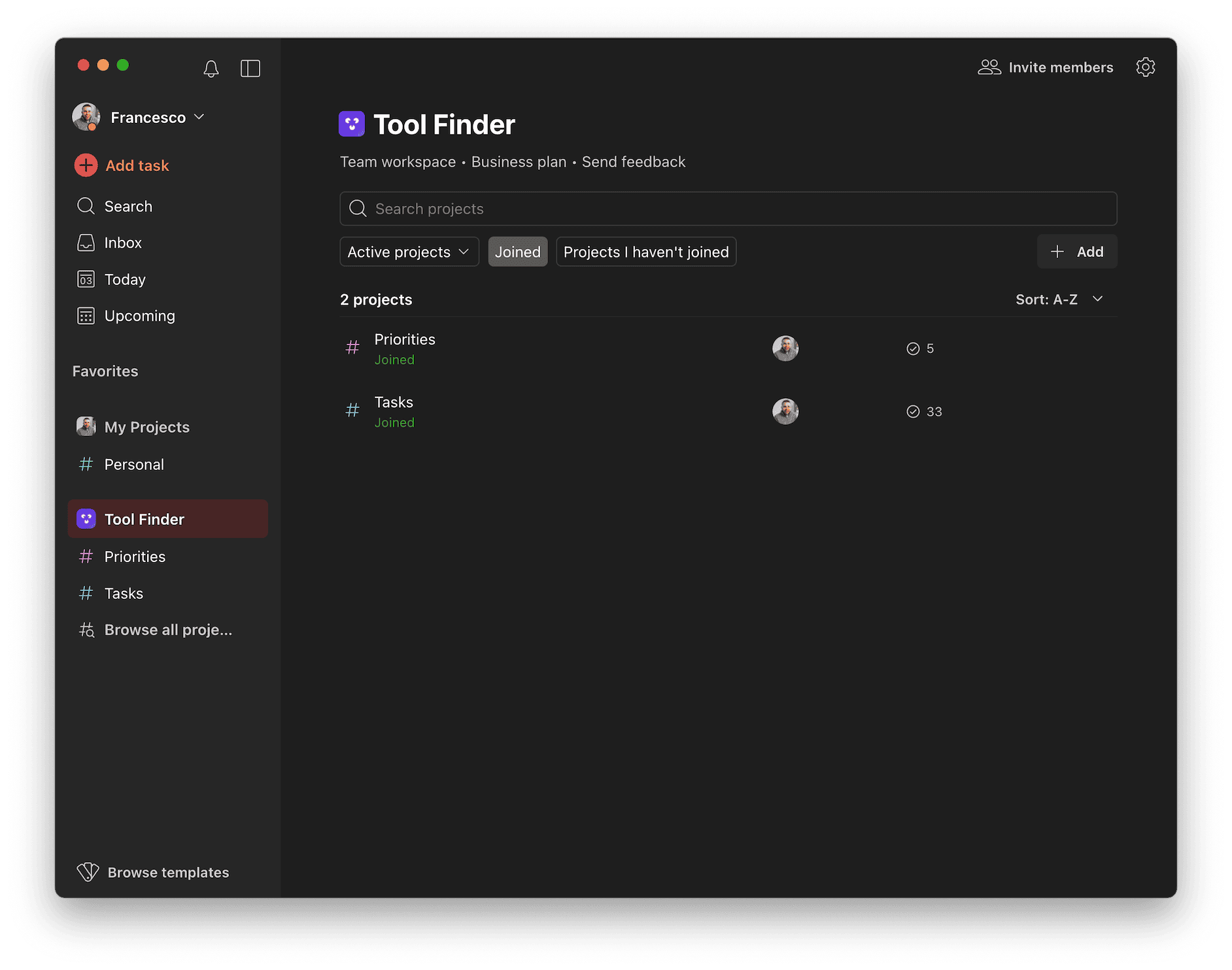The width and height of the screenshot is (1232, 970).
Task: Open the Today view icon
Action: (x=86, y=279)
